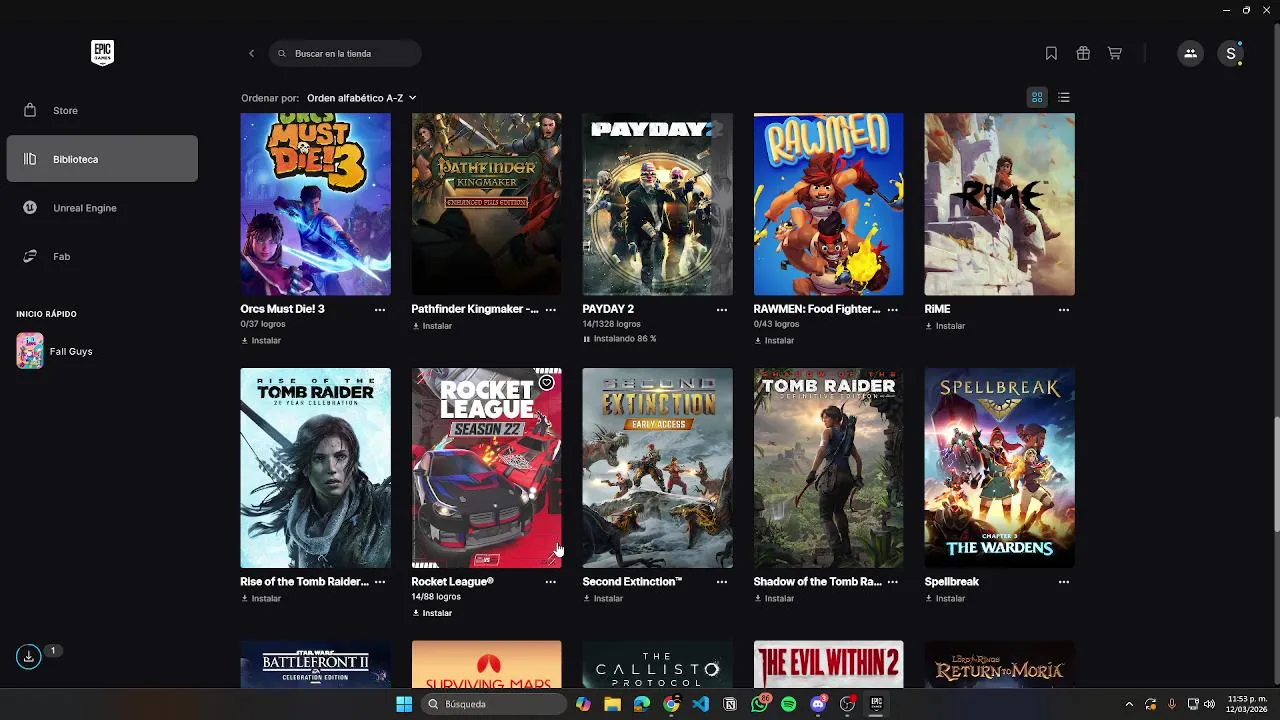Pause the PAYDAY 2 installation at 86 %
This screenshot has height=720, width=1280.
(x=620, y=339)
